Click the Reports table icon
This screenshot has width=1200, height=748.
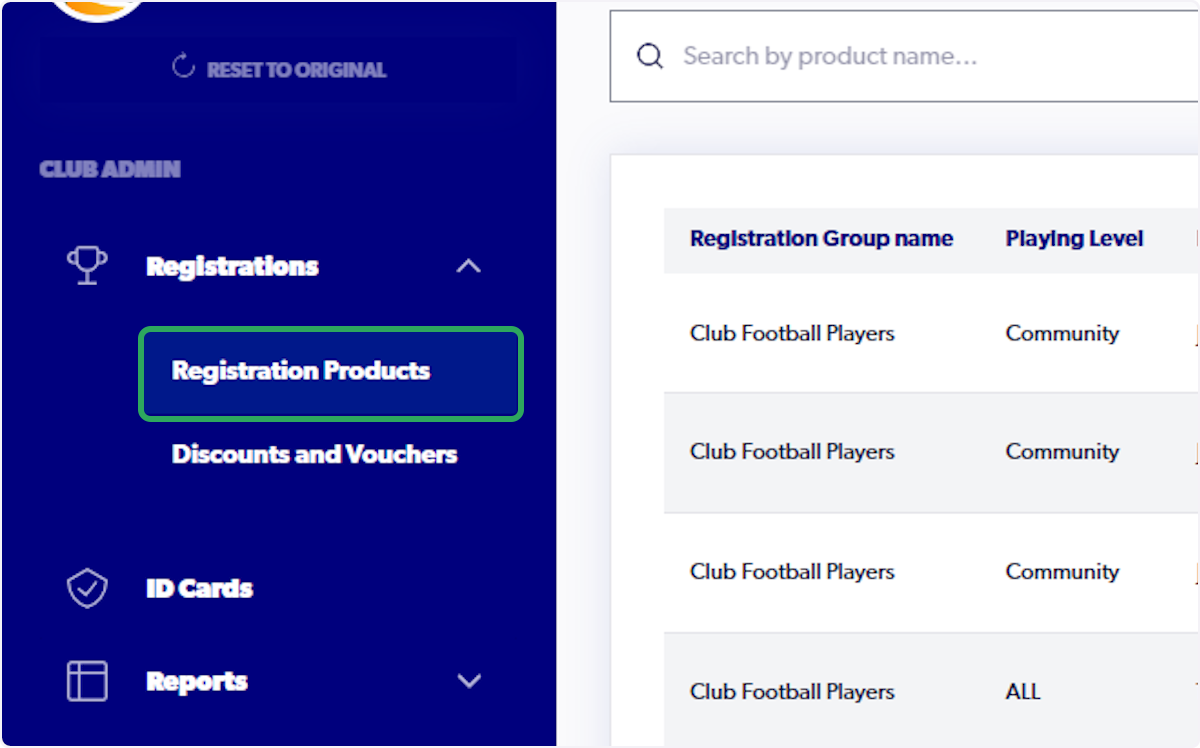pyautogui.click(x=87, y=681)
